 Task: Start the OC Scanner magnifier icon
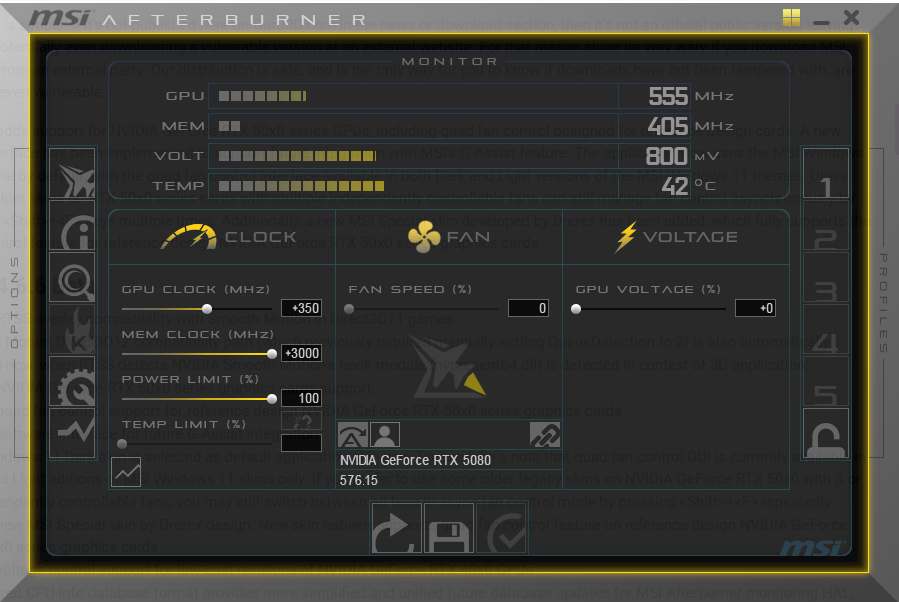pyautogui.click(x=73, y=276)
